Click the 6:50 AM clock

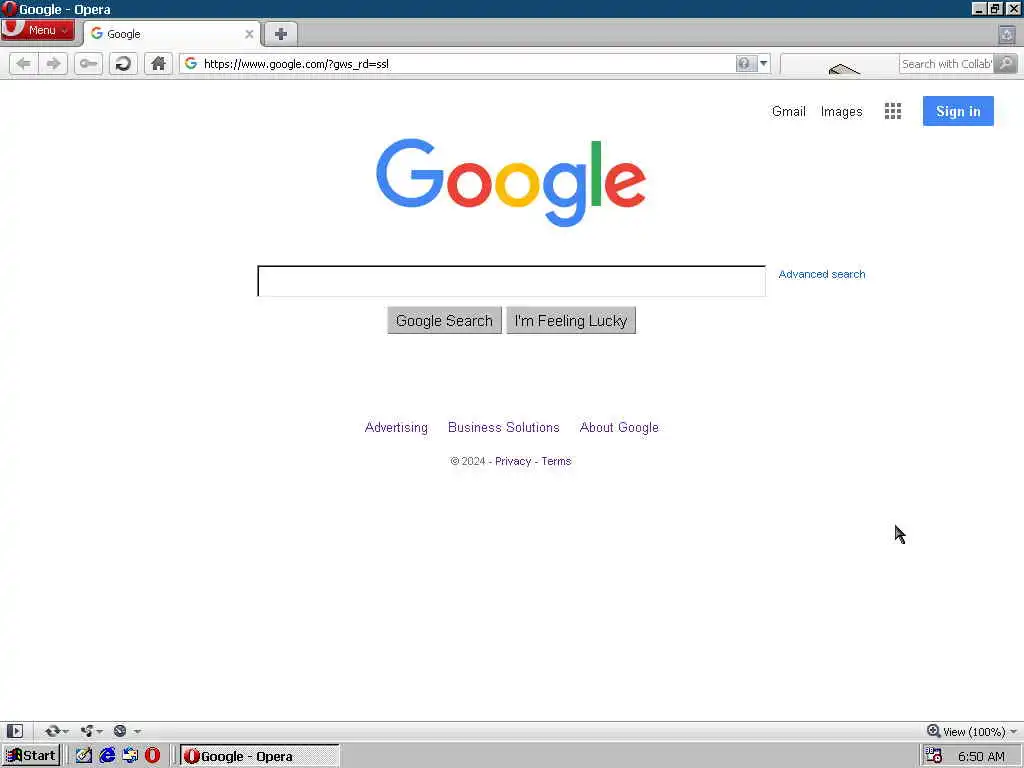[981, 756]
